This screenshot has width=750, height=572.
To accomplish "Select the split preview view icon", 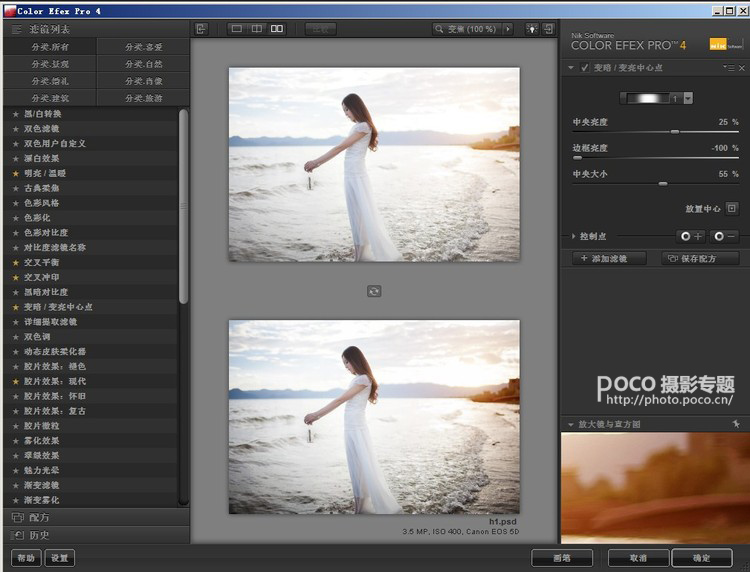I will point(257,29).
